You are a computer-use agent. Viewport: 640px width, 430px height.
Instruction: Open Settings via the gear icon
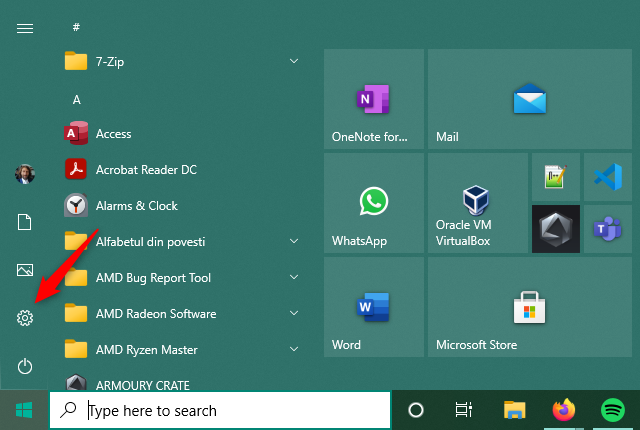pyautogui.click(x=25, y=318)
